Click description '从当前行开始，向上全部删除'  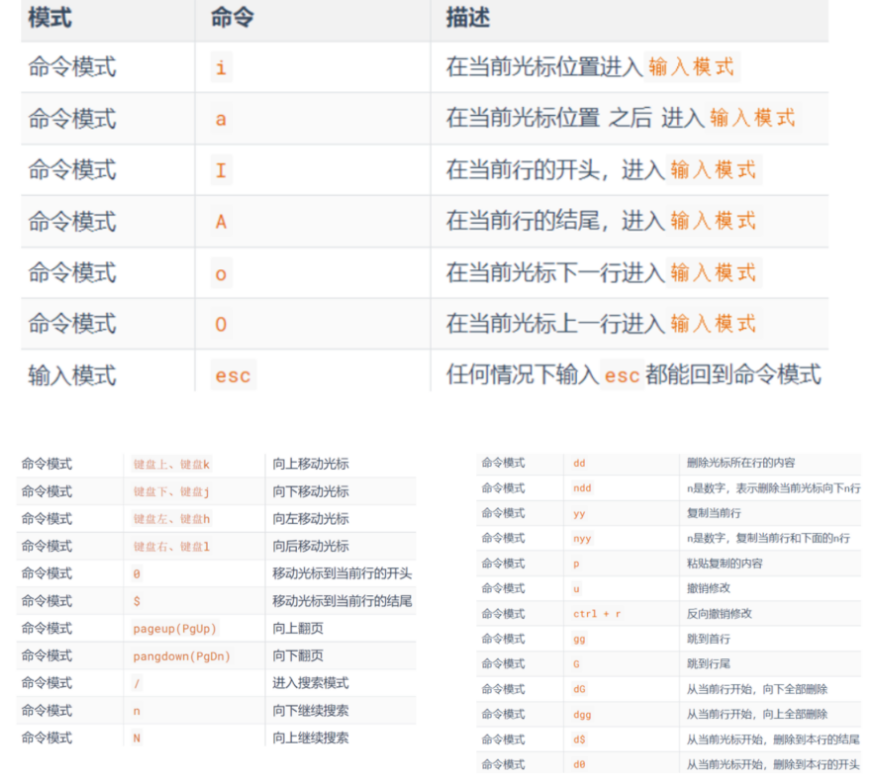[x=757, y=714]
